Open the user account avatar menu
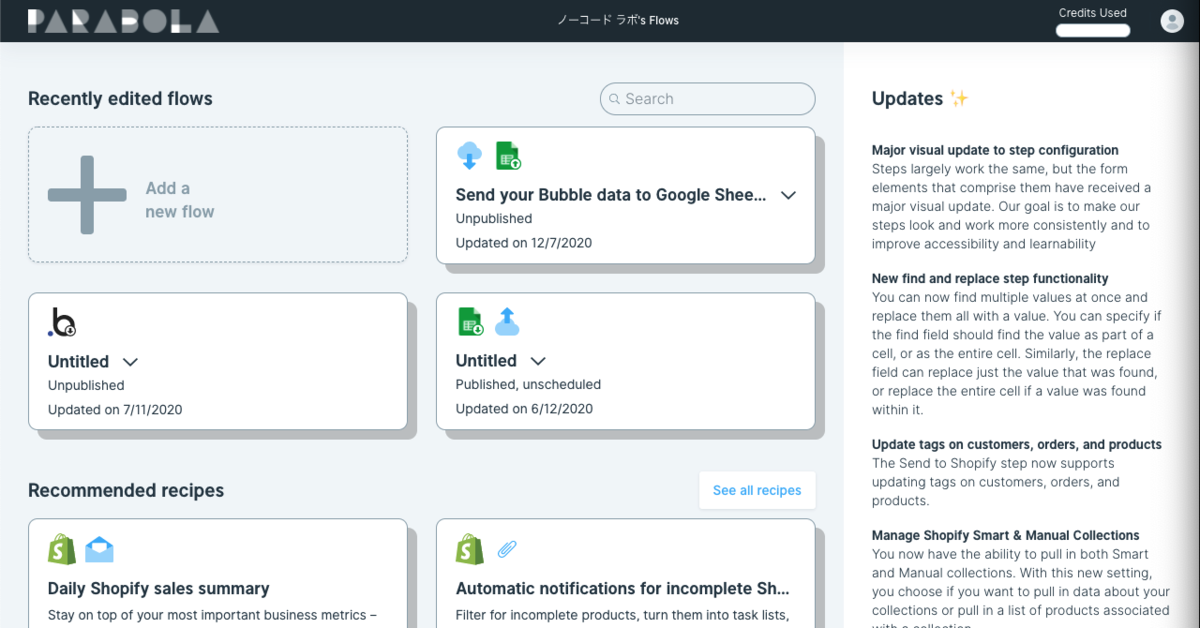Viewport: 1200px width, 628px height. (x=1171, y=20)
